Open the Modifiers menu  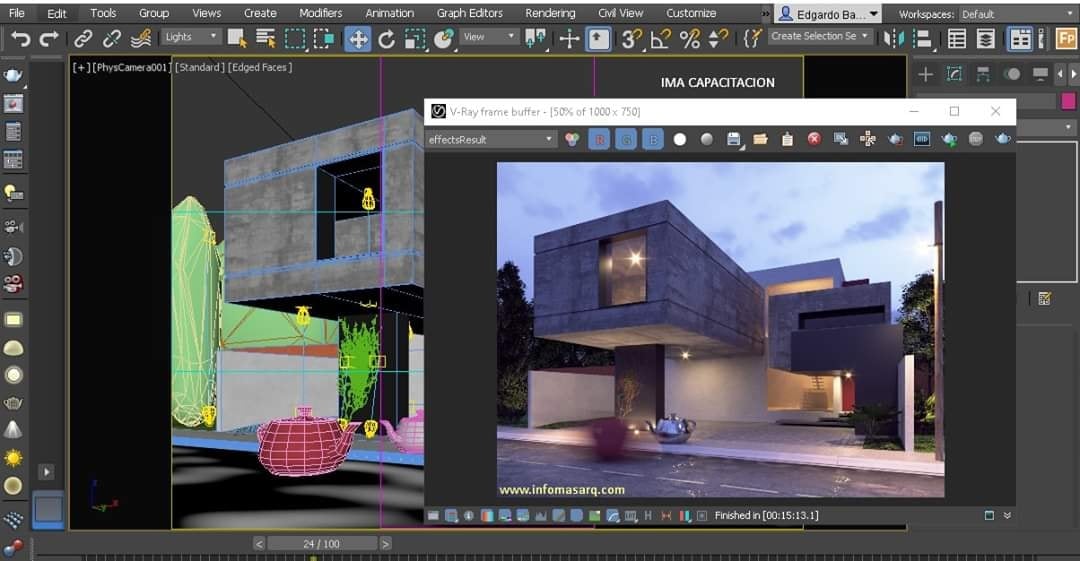(320, 13)
